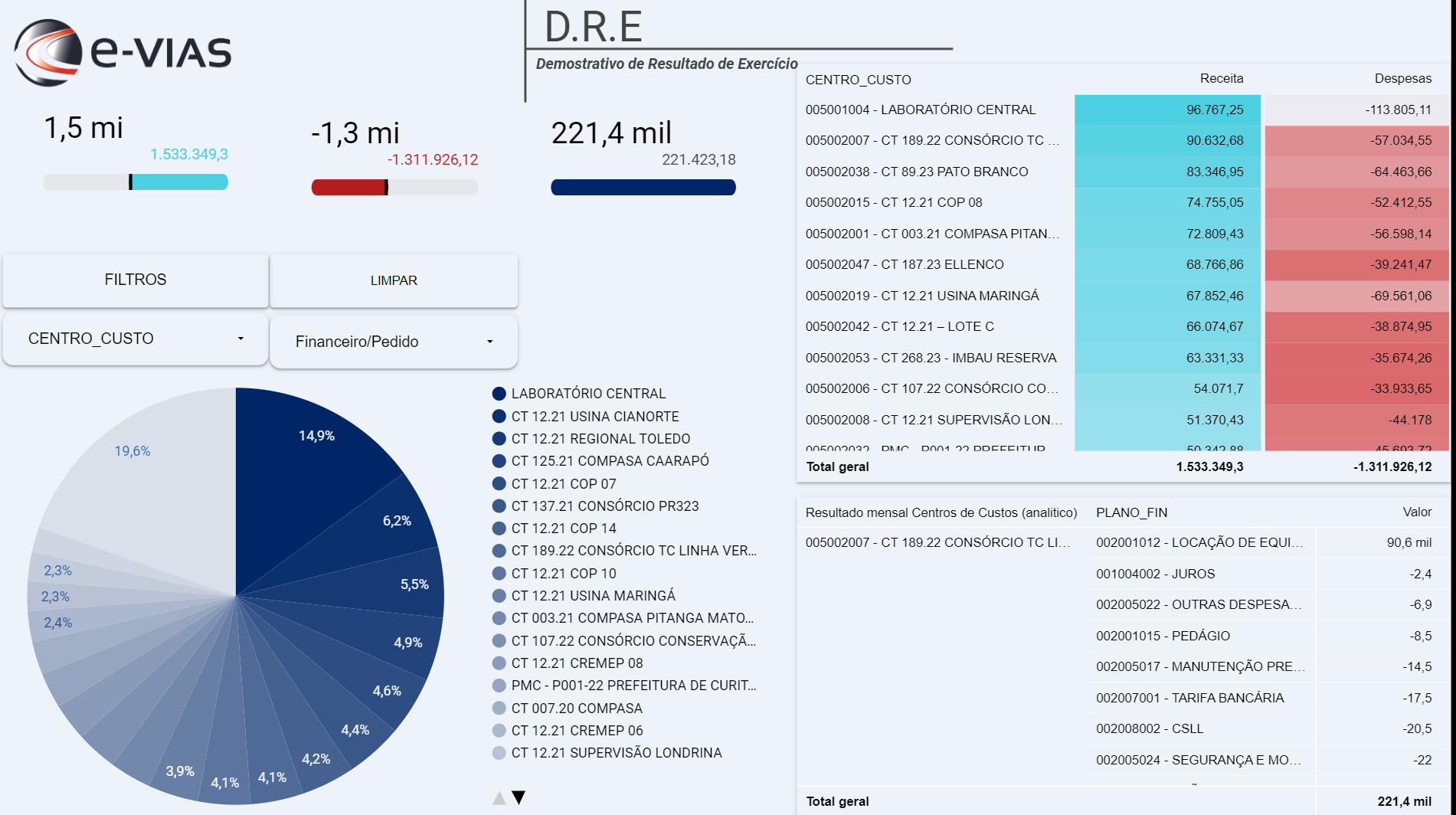This screenshot has width=1456, height=815.
Task: Sort analytic table by Valor header
Action: click(1417, 512)
